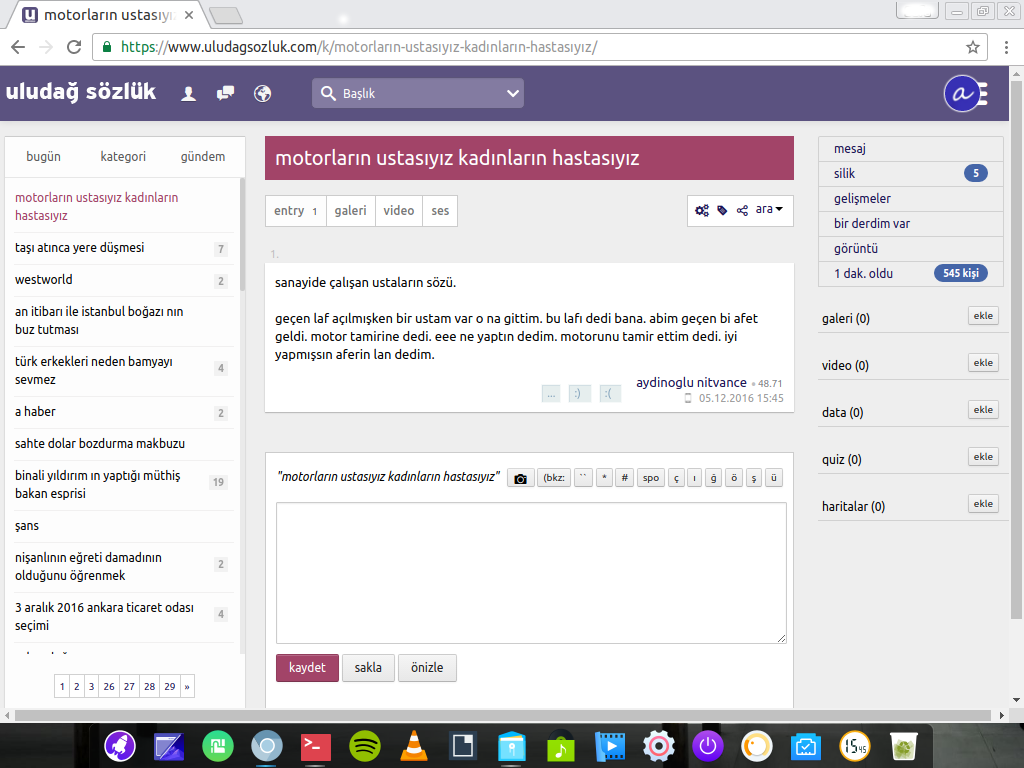Switch to the 'kategori' tab
1024x768 pixels.
point(123,157)
